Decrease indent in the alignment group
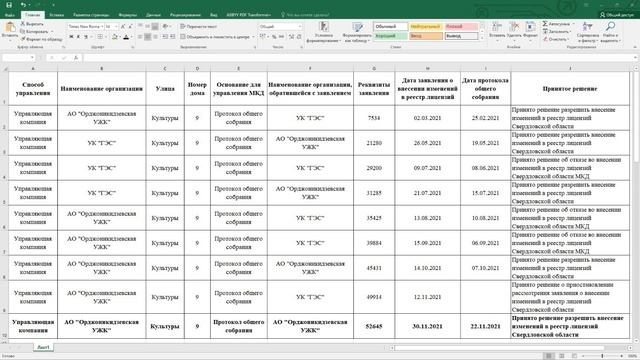 (x=165, y=37)
